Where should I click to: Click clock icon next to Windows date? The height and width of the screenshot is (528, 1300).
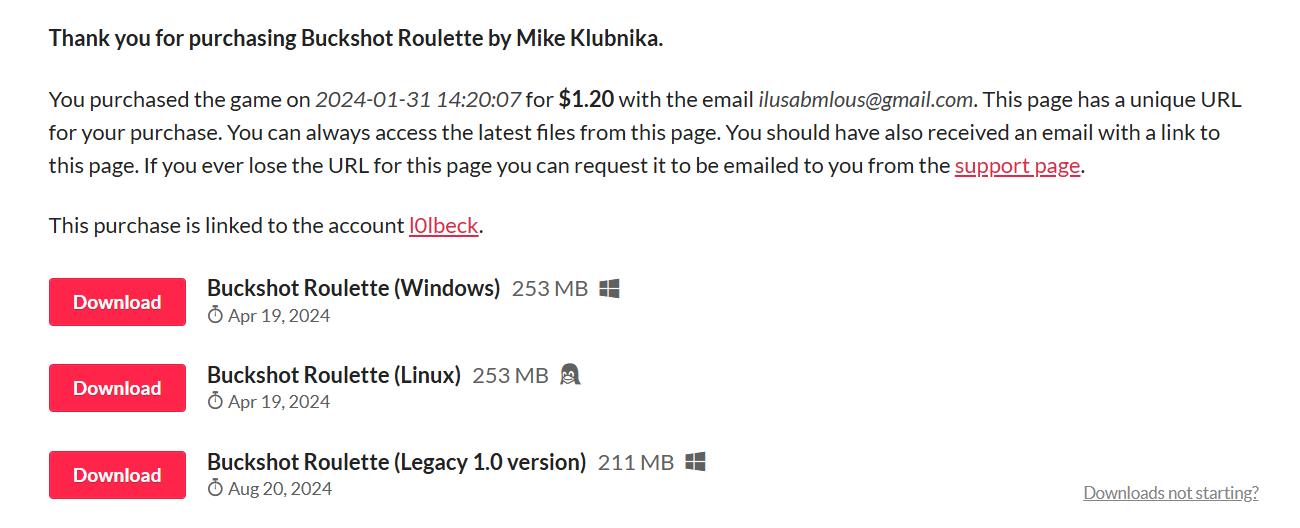(x=215, y=315)
